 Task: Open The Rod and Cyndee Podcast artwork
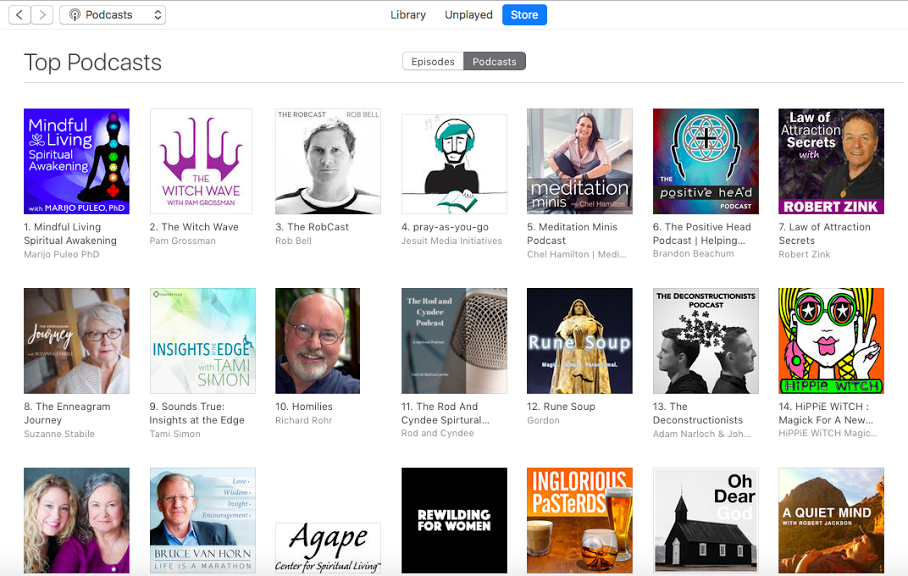click(x=454, y=341)
